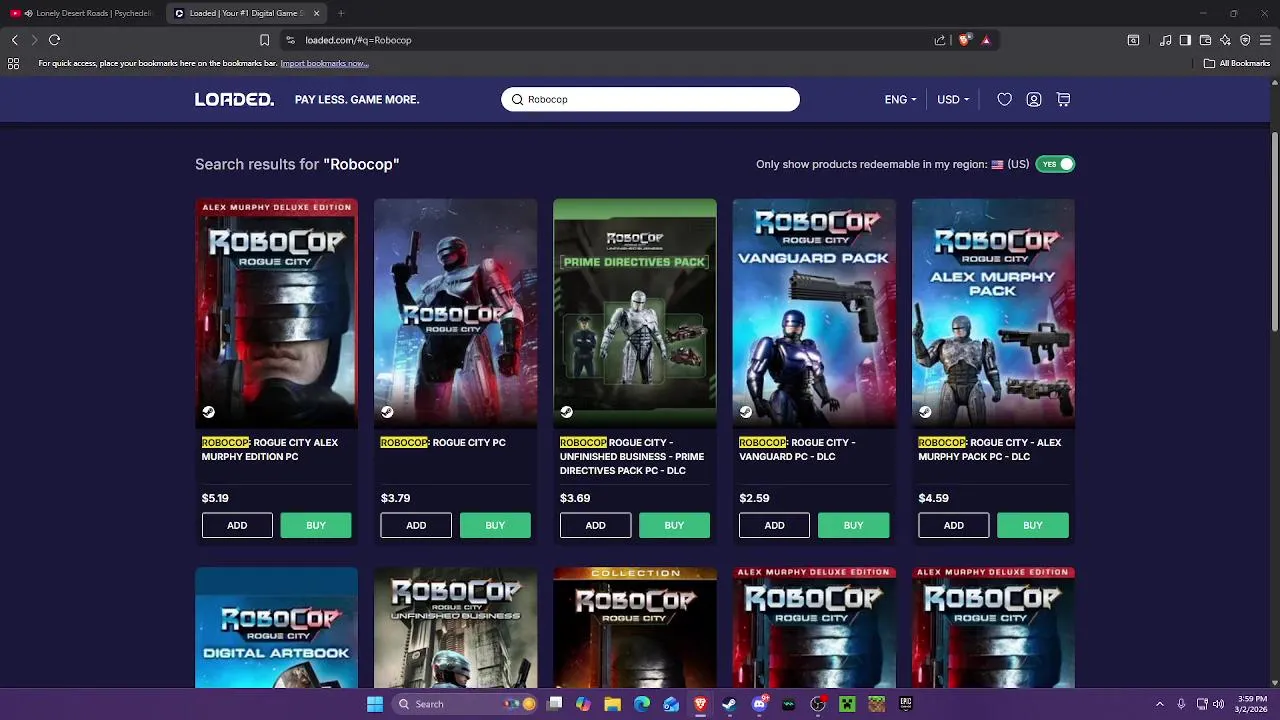Select the Loaded Digital Game tab

click(246, 13)
